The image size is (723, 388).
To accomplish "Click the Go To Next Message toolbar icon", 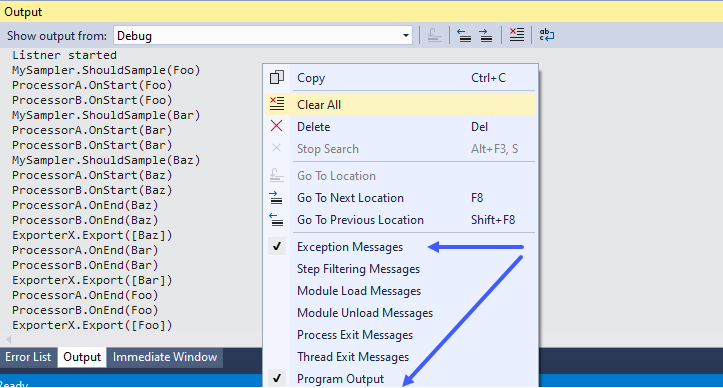I will (x=486, y=36).
